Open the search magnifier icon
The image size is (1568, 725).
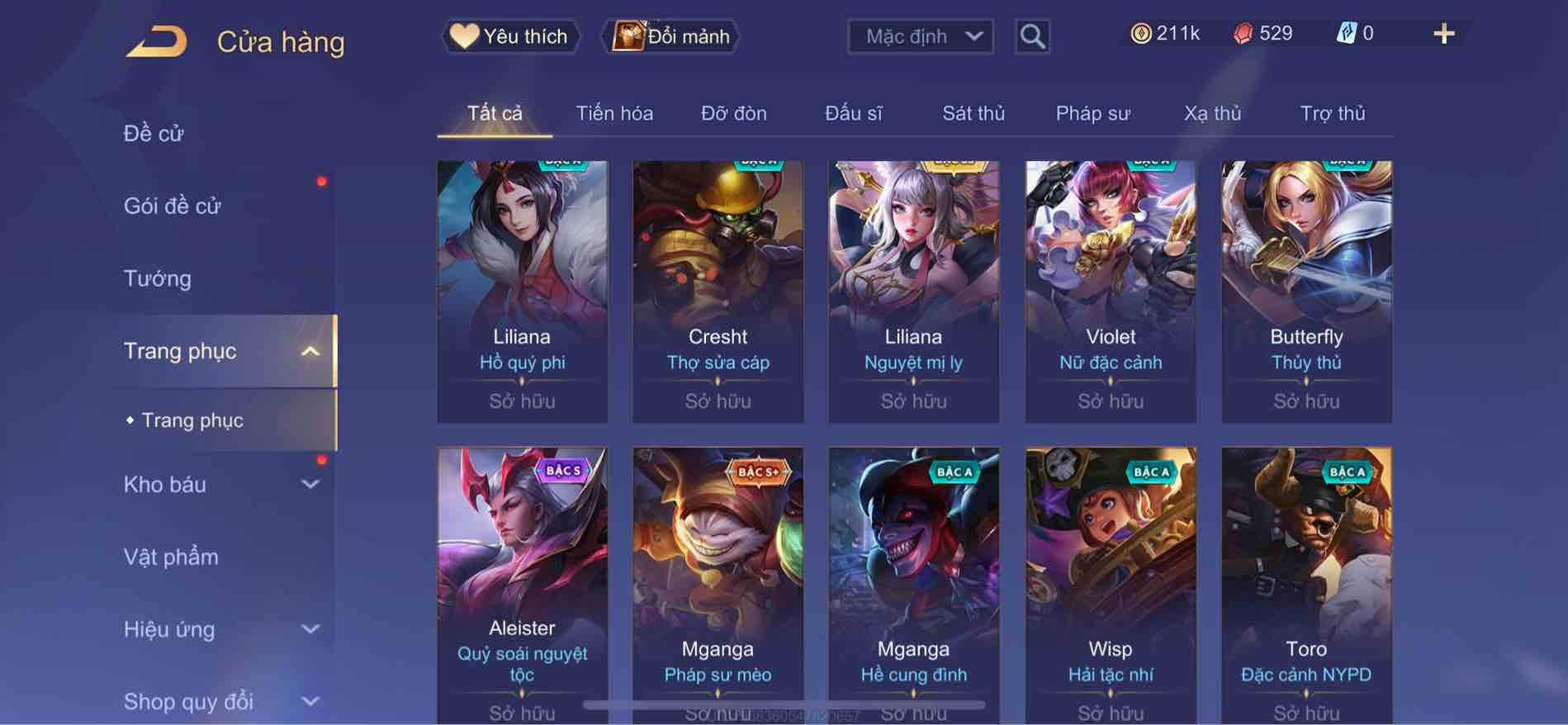click(1032, 36)
